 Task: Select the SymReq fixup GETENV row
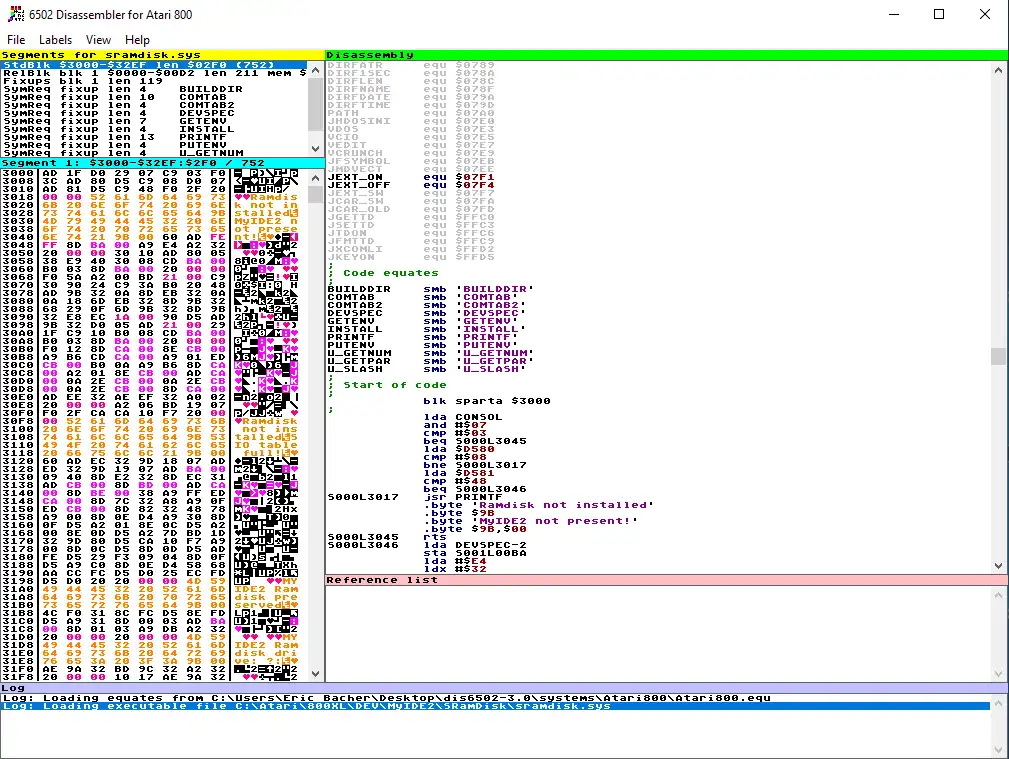tap(154, 121)
